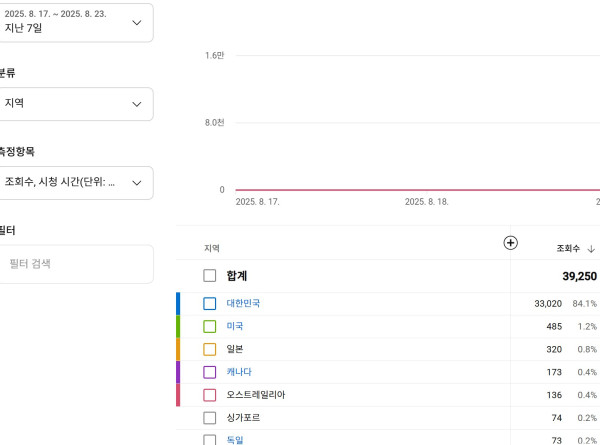The width and height of the screenshot is (600, 445).
Task: Open the 독일 region link
Action: (x=235, y=440)
